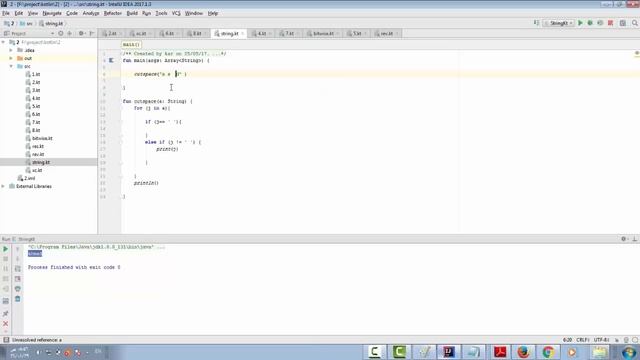Click Restore Layout icon in Run panel

tap(6, 301)
